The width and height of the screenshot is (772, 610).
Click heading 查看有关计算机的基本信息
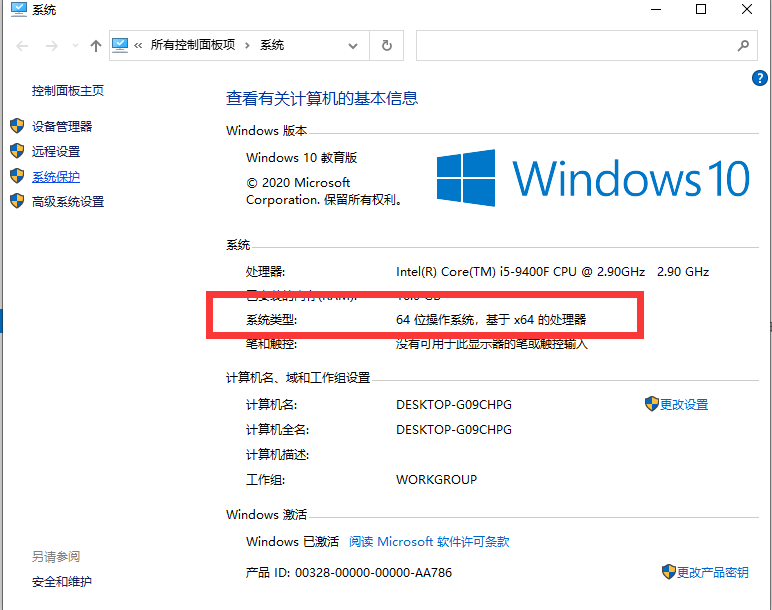click(x=322, y=98)
